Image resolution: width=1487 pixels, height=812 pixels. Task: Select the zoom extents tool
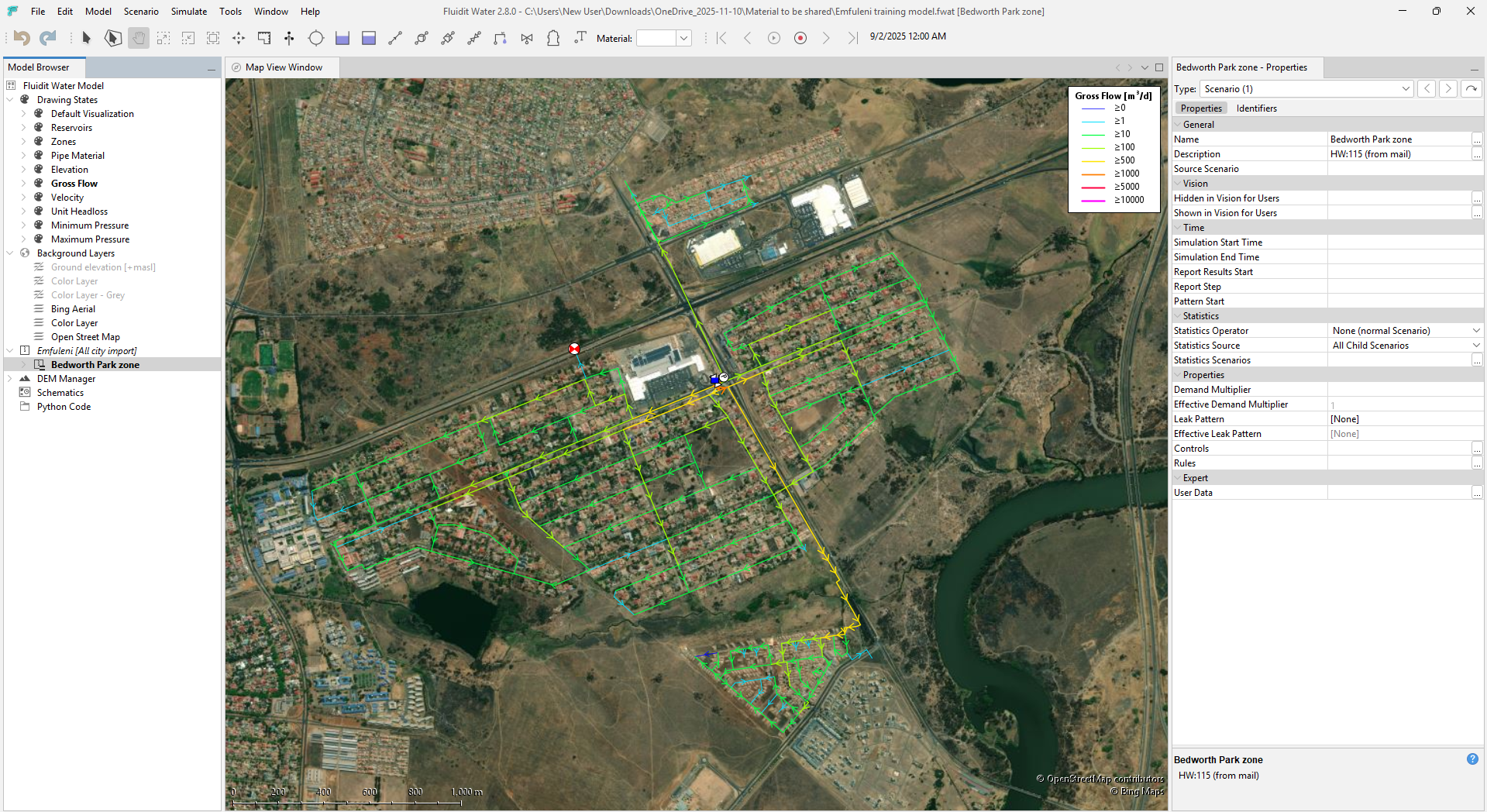[x=213, y=38]
